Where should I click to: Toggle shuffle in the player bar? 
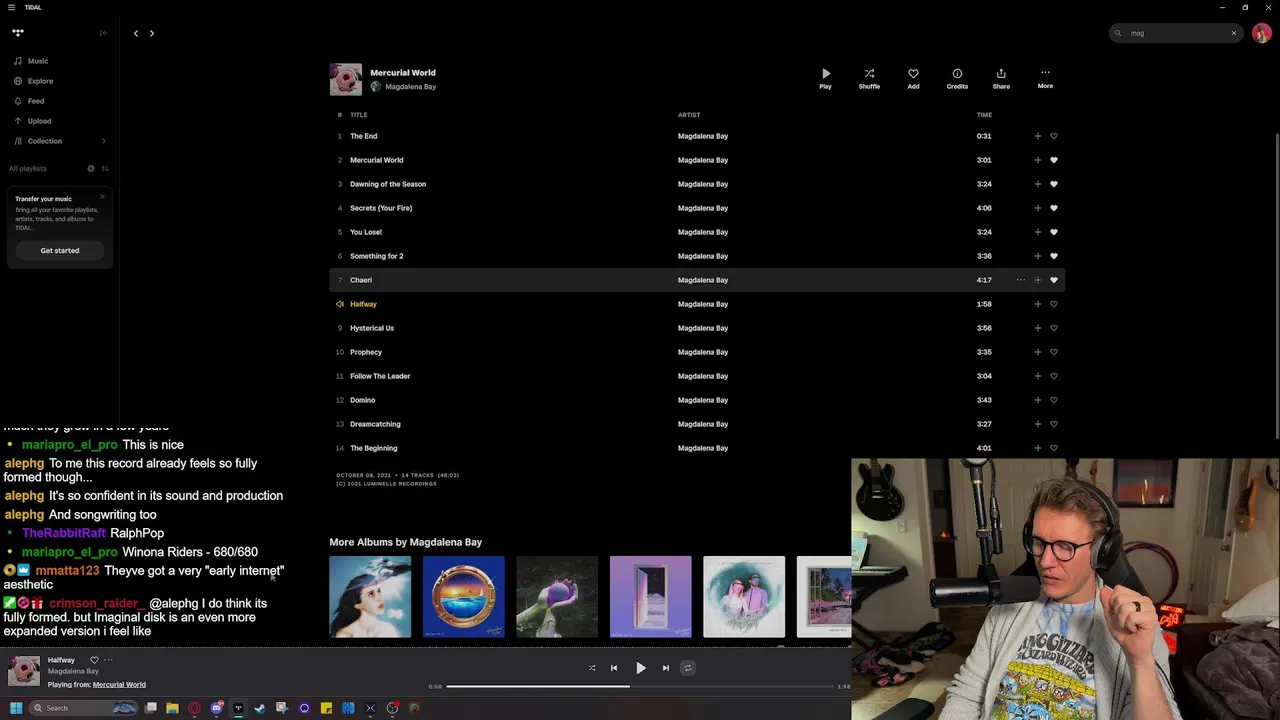tap(592, 668)
